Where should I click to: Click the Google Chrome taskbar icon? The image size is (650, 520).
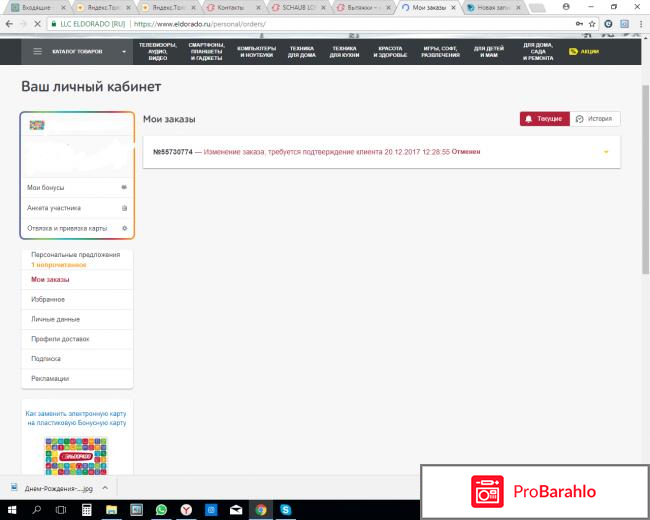260,509
